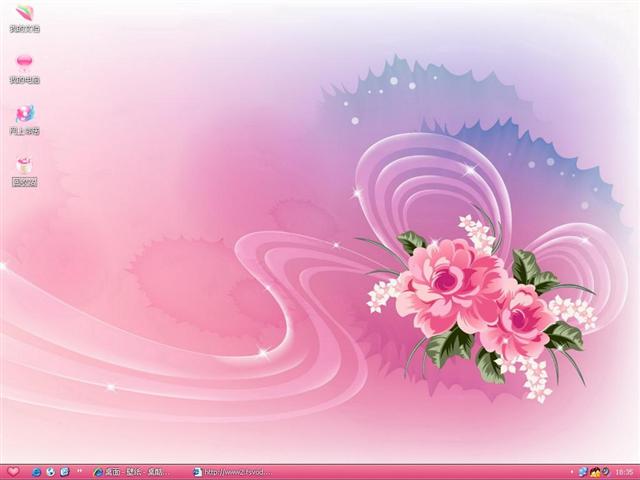This screenshot has height=480, width=640.
Task: Click the globe icon in Quick Launch
Action: tap(51, 472)
